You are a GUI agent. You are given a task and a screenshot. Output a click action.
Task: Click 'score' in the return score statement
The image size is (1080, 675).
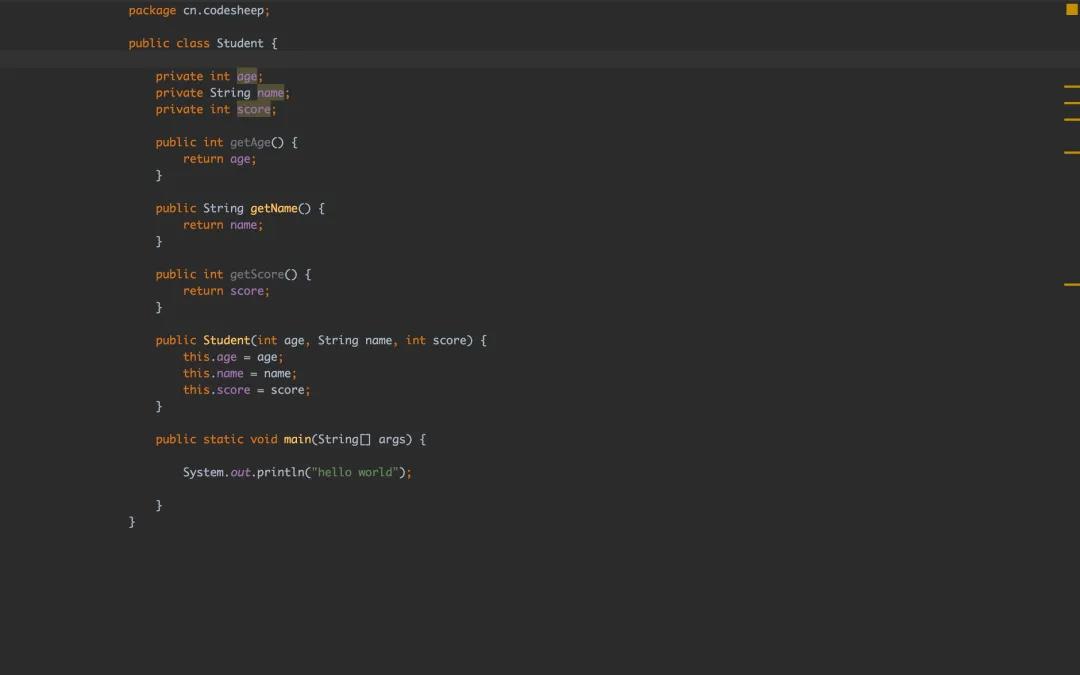[247, 291]
